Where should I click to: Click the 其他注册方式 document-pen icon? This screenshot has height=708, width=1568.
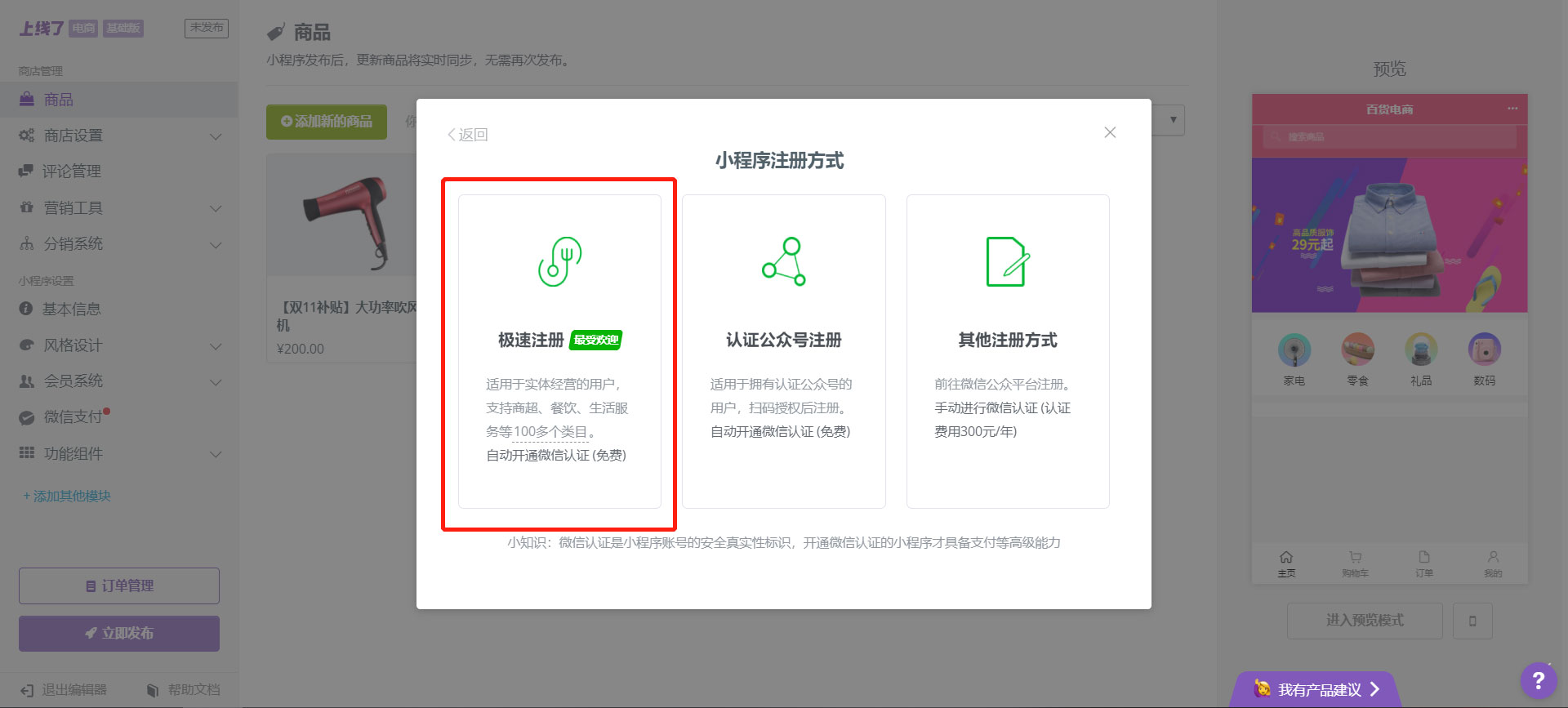tap(1008, 261)
